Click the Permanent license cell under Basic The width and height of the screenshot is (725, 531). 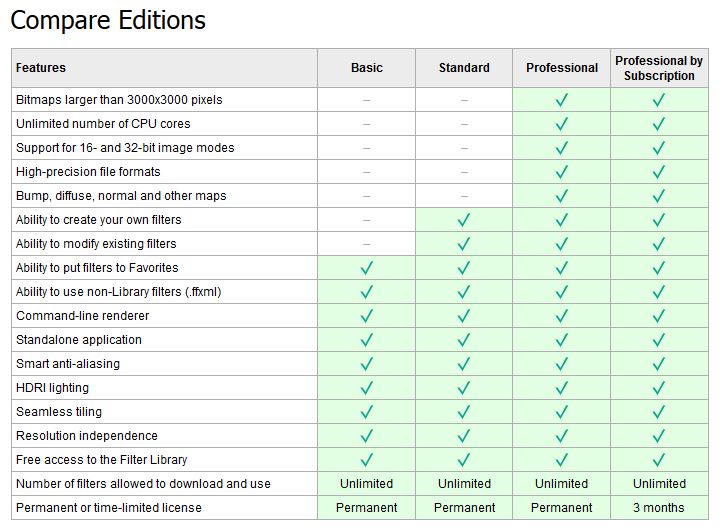tap(366, 508)
